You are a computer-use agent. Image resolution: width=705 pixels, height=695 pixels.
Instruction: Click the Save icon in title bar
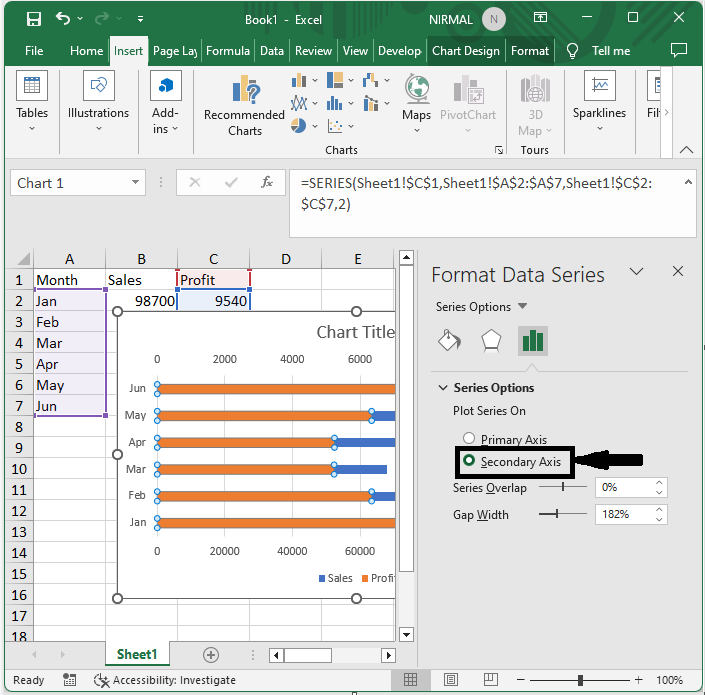pos(33,19)
